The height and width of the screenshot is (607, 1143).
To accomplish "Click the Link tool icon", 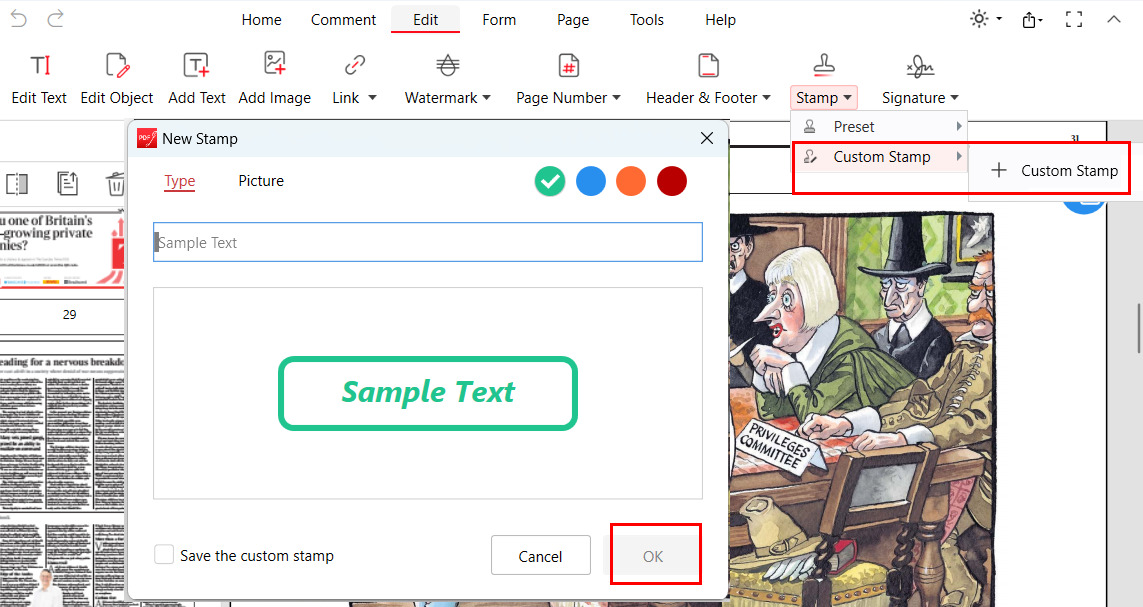I will pos(354,66).
